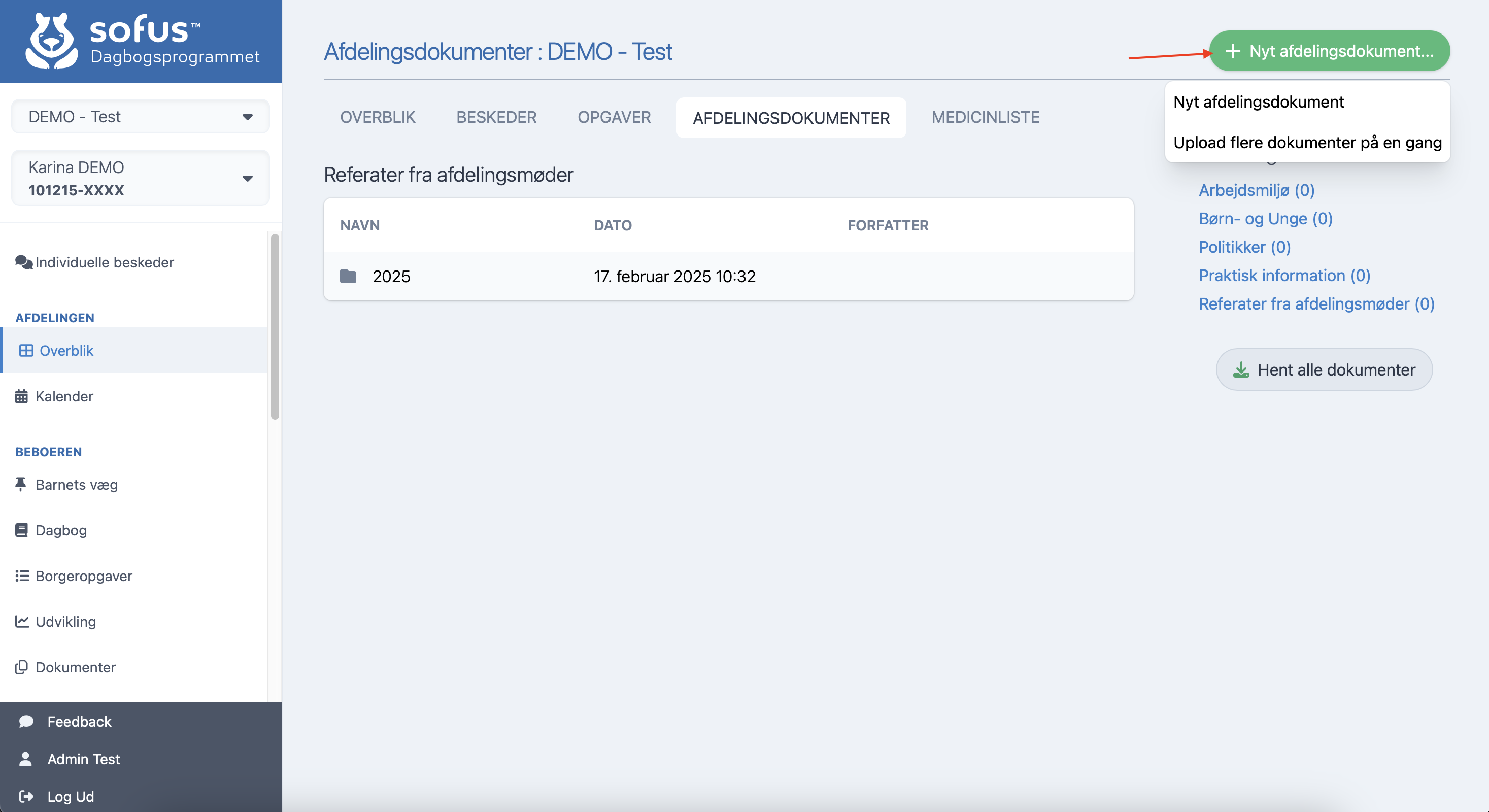Click the Sofus bear logo

point(51,41)
